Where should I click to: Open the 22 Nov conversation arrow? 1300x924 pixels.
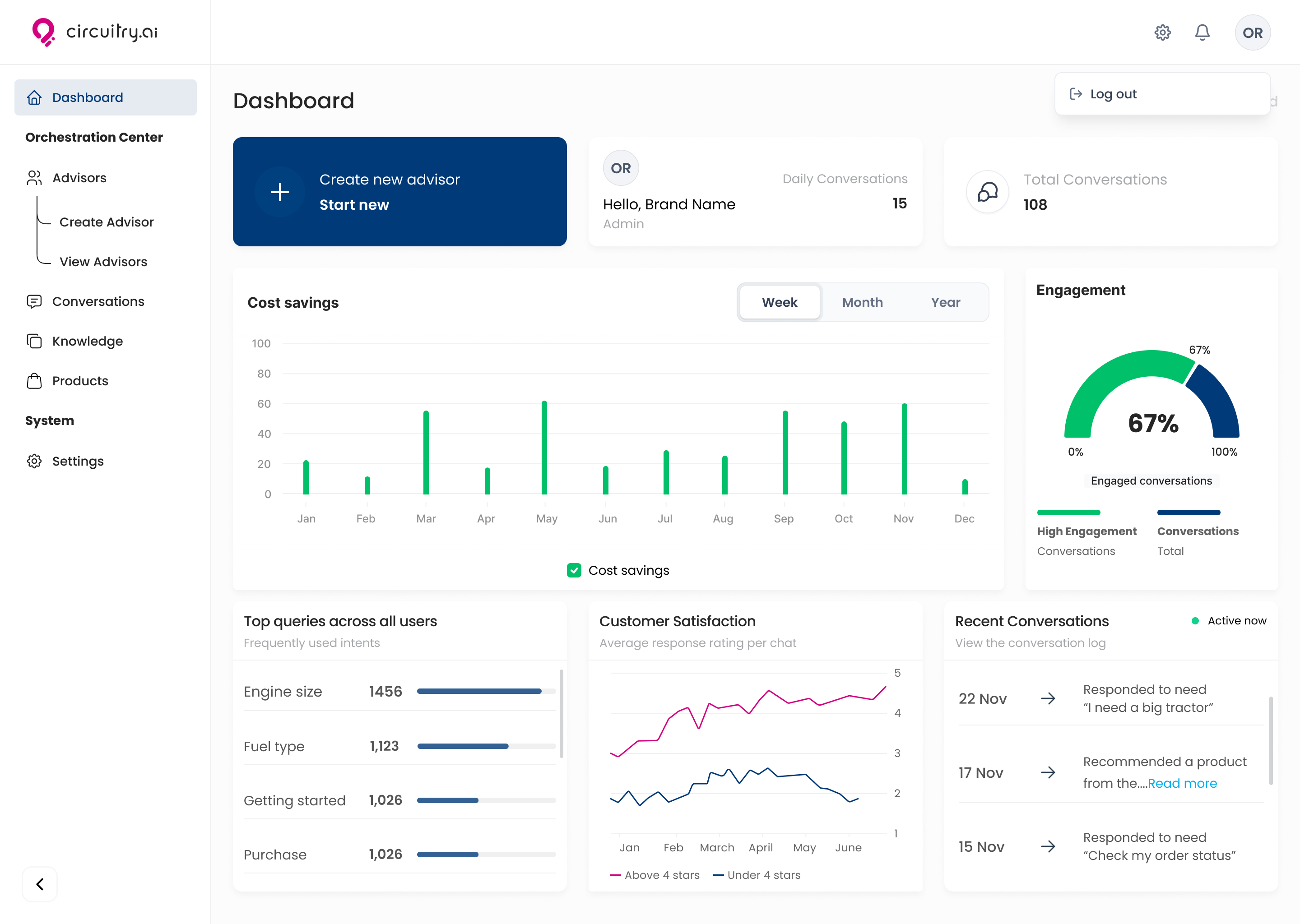coord(1048,699)
